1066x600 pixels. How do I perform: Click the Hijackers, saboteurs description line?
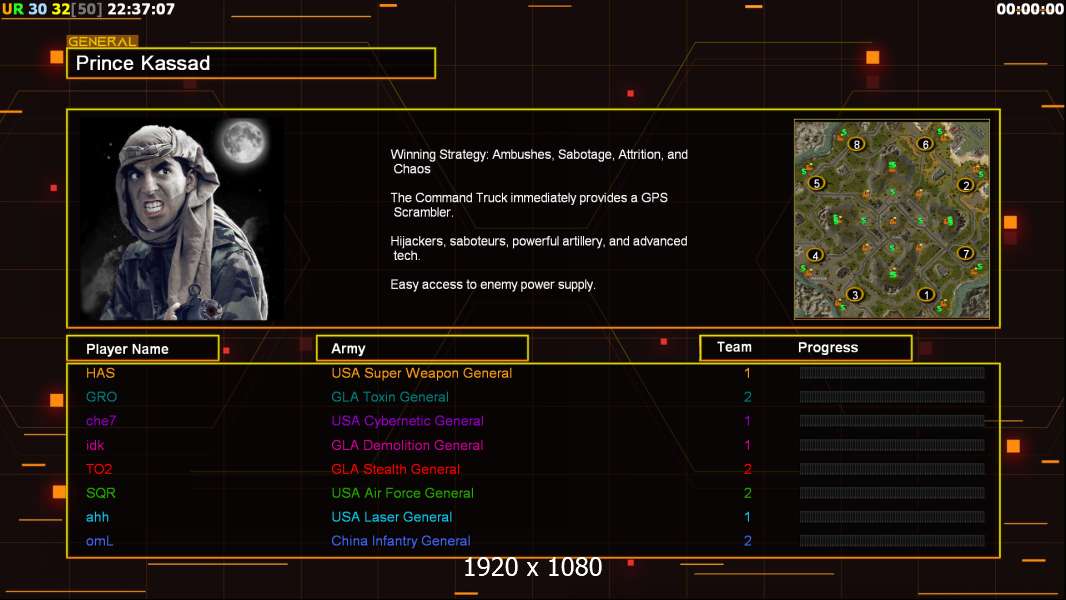(x=538, y=248)
